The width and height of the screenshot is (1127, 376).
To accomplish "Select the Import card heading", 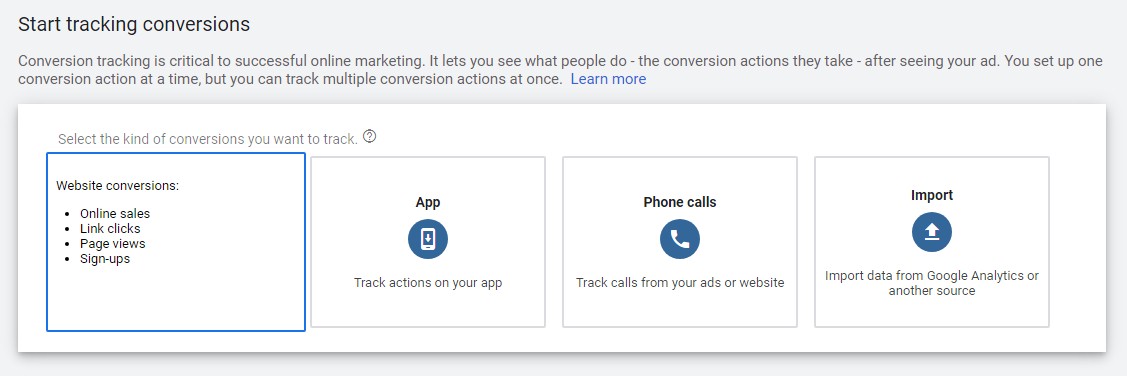I will (x=932, y=195).
